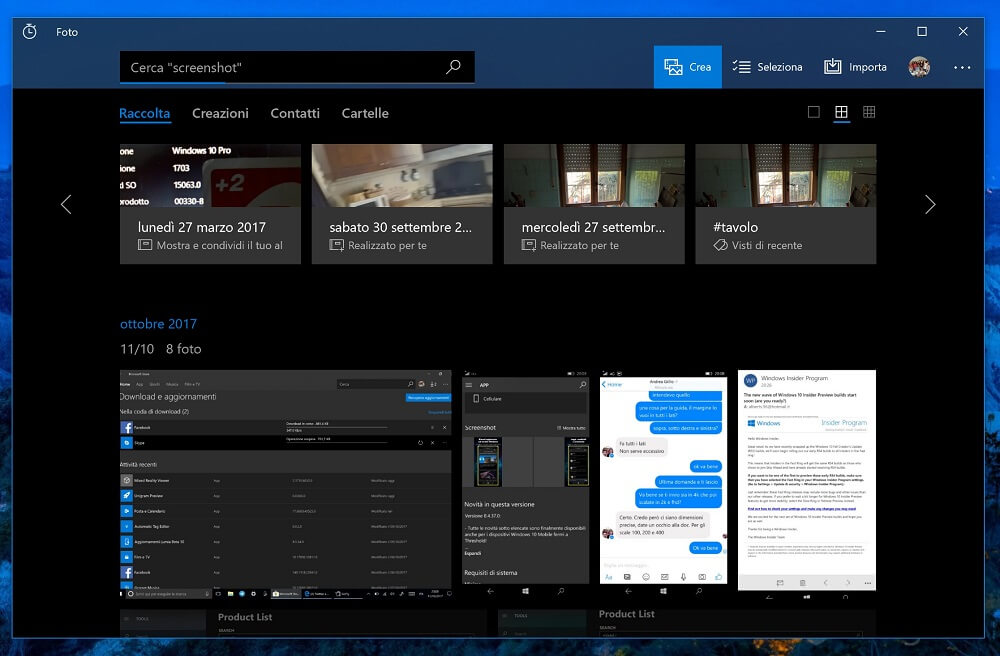Switch to the Contatti tab
This screenshot has width=1000, height=656.
[x=295, y=113]
